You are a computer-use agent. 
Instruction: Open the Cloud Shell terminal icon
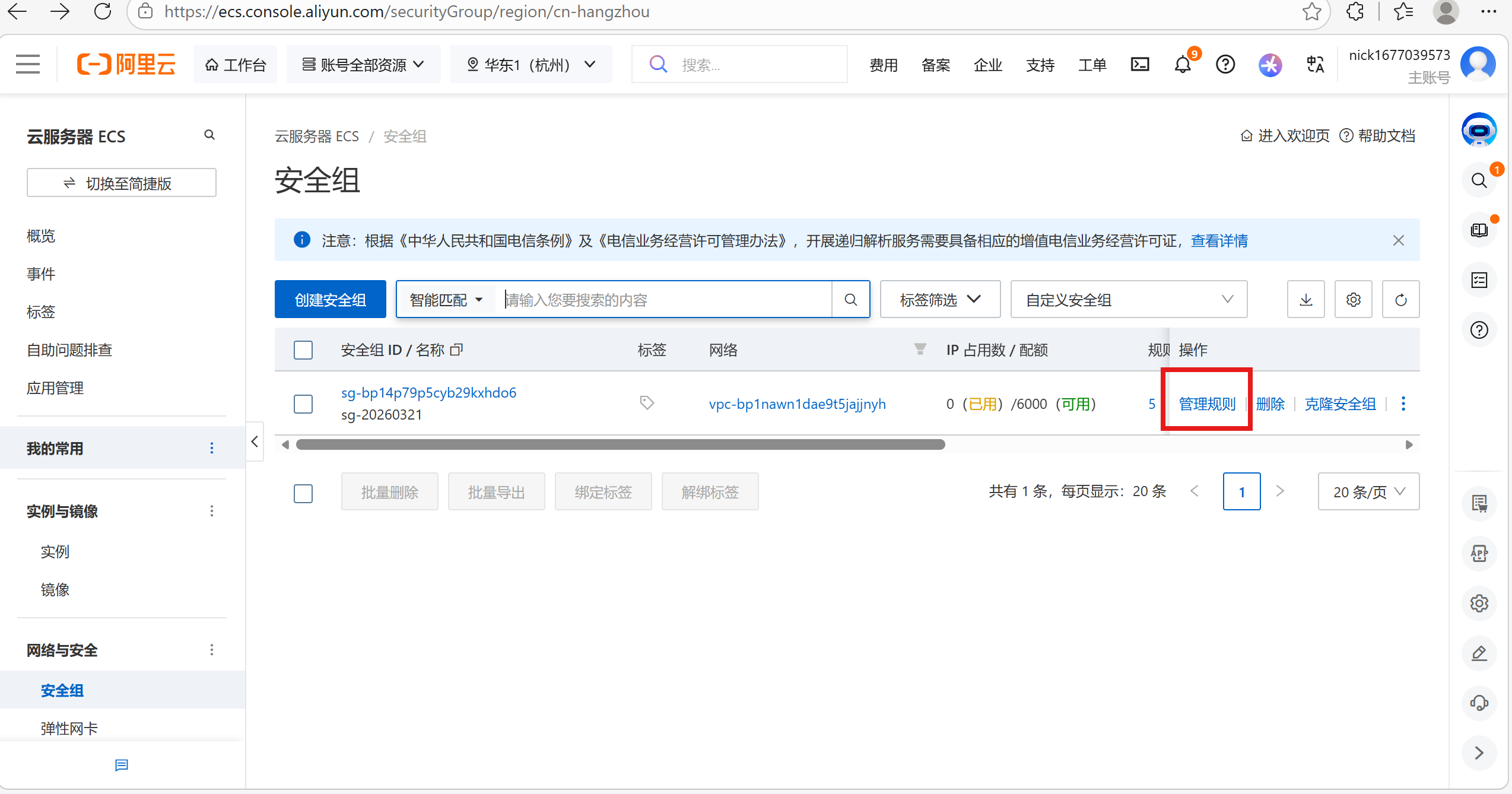tap(1139, 64)
